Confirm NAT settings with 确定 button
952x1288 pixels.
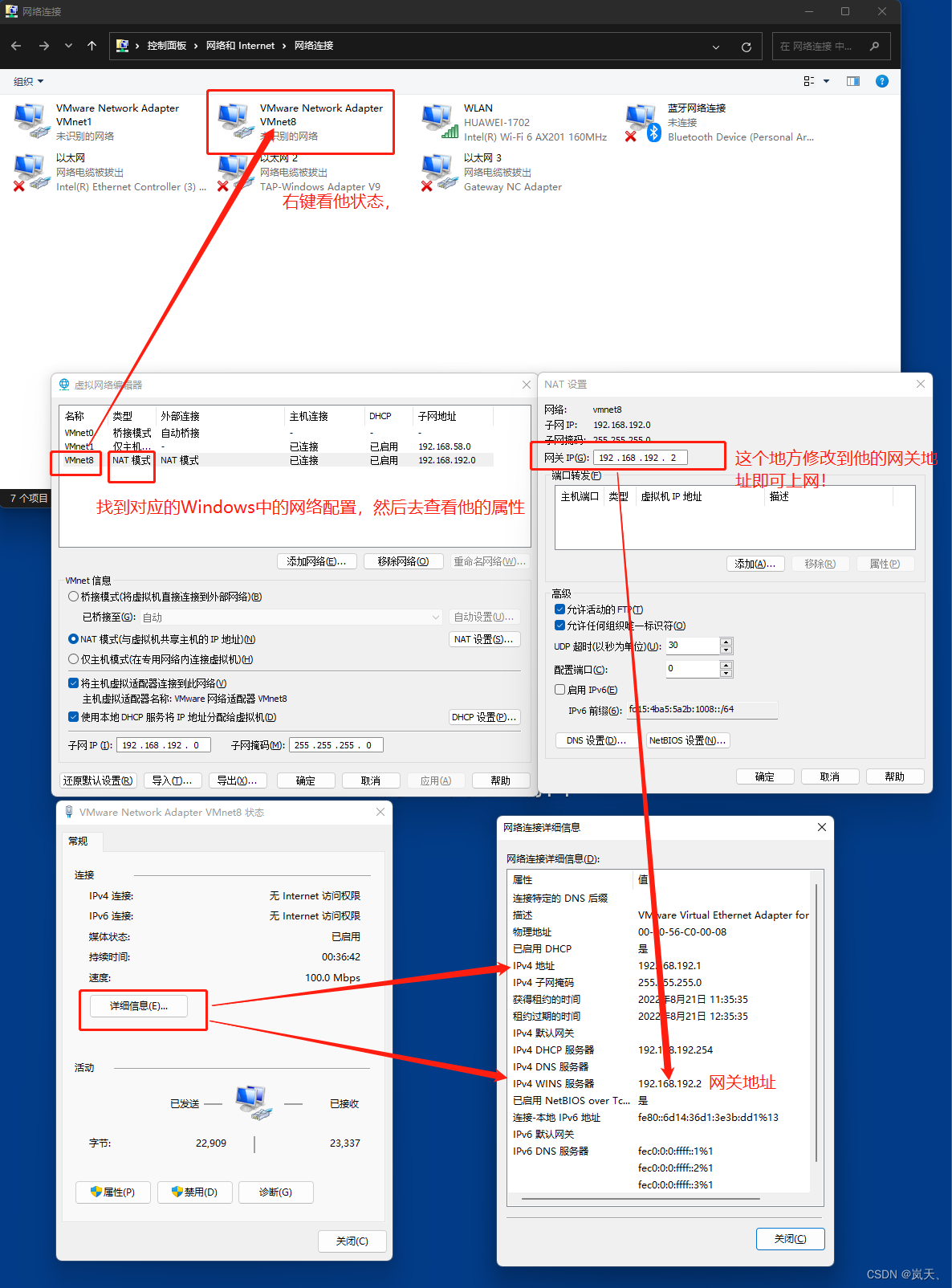pyautogui.click(x=765, y=776)
